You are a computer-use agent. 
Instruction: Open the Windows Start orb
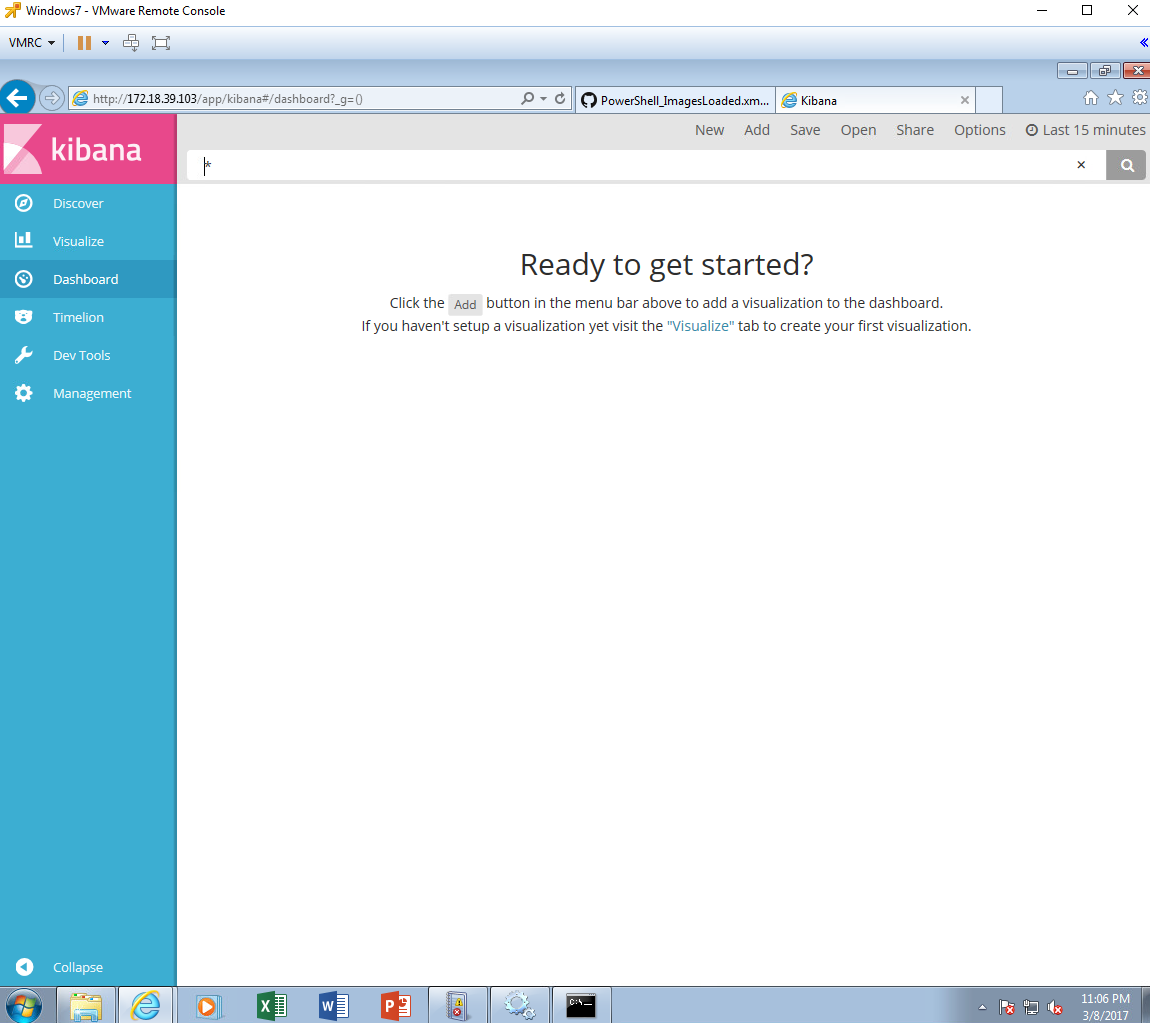[23, 1005]
